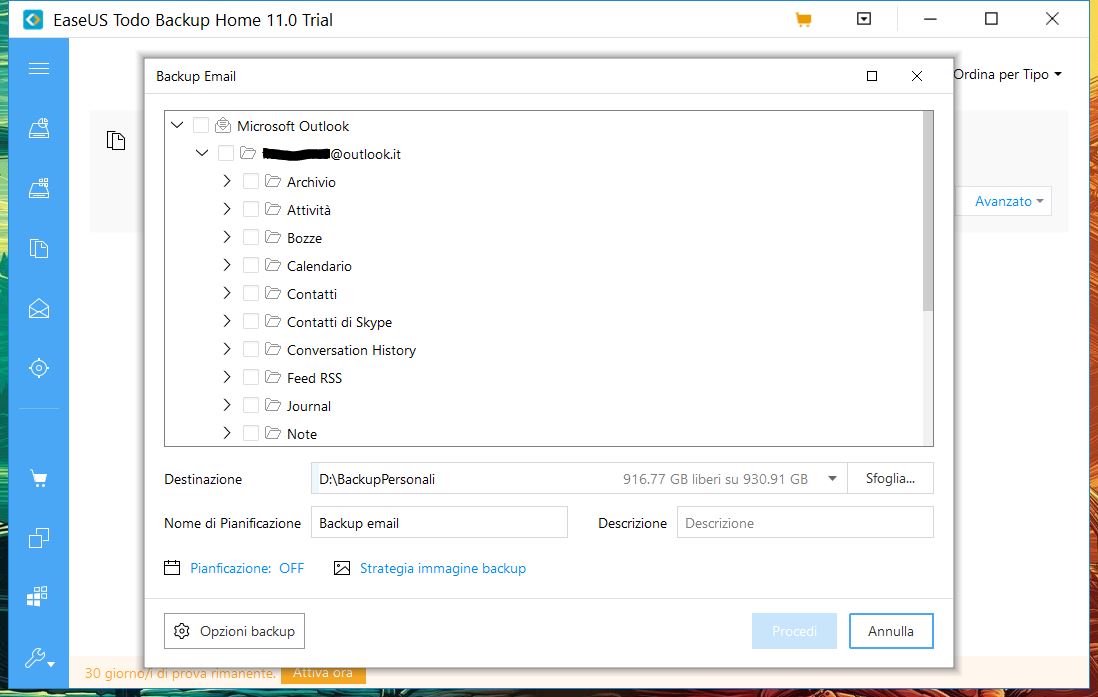Check the outlook.it account checkbox
Image resolution: width=1098 pixels, height=697 pixels.
[226, 153]
